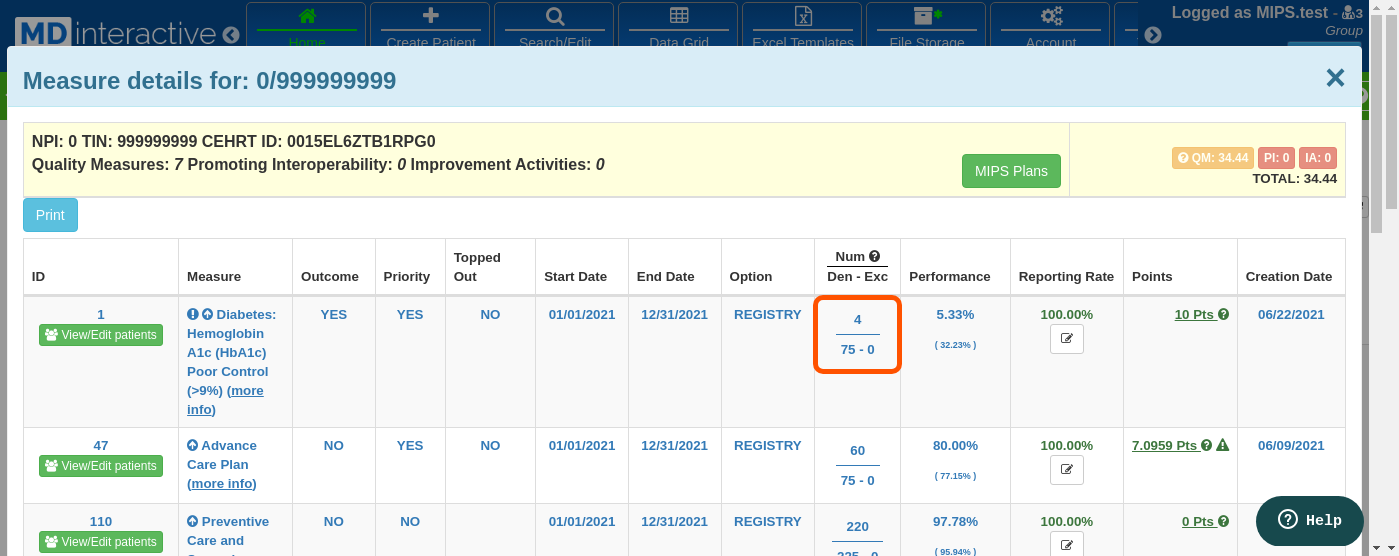Click the MIPS Plans button
The width and height of the screenshot is (1399, 556).
coord(1010,171)
